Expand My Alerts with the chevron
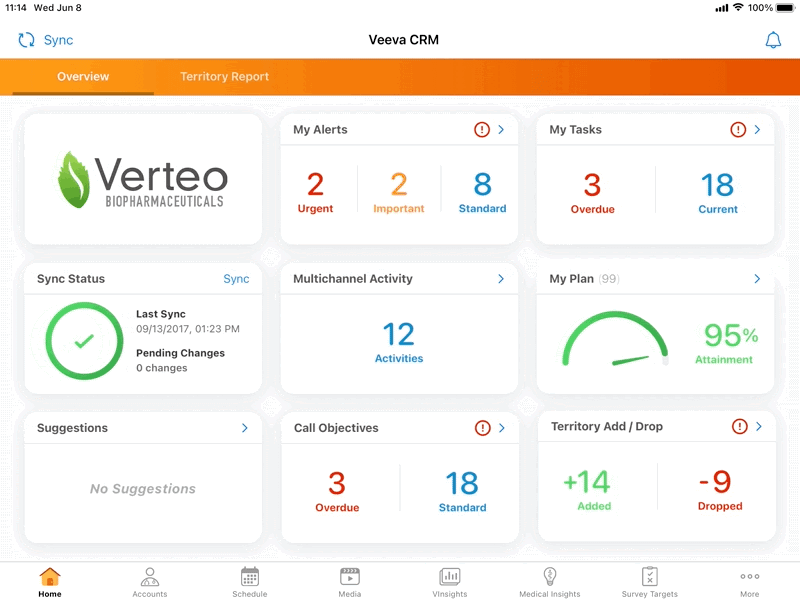The height and width of the screenshot is (599, 800). 501,130
